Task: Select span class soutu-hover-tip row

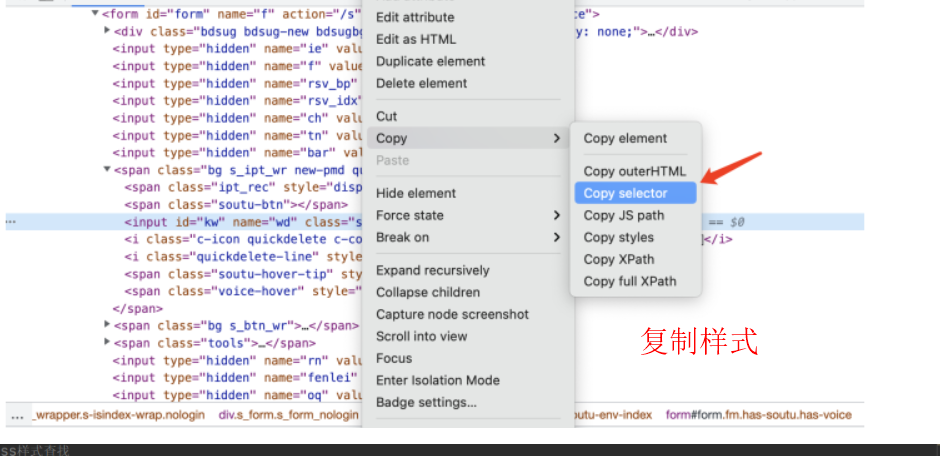Action: coord(243,274)
